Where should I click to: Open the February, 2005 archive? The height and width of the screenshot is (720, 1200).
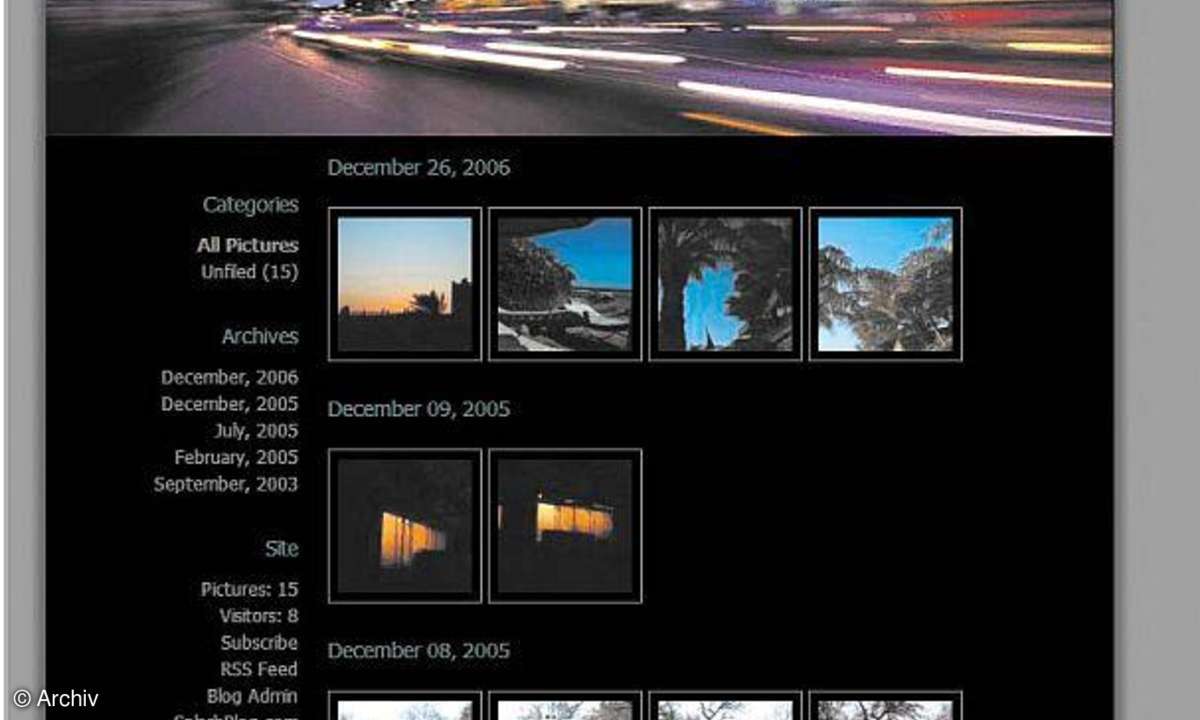point(236,457)
